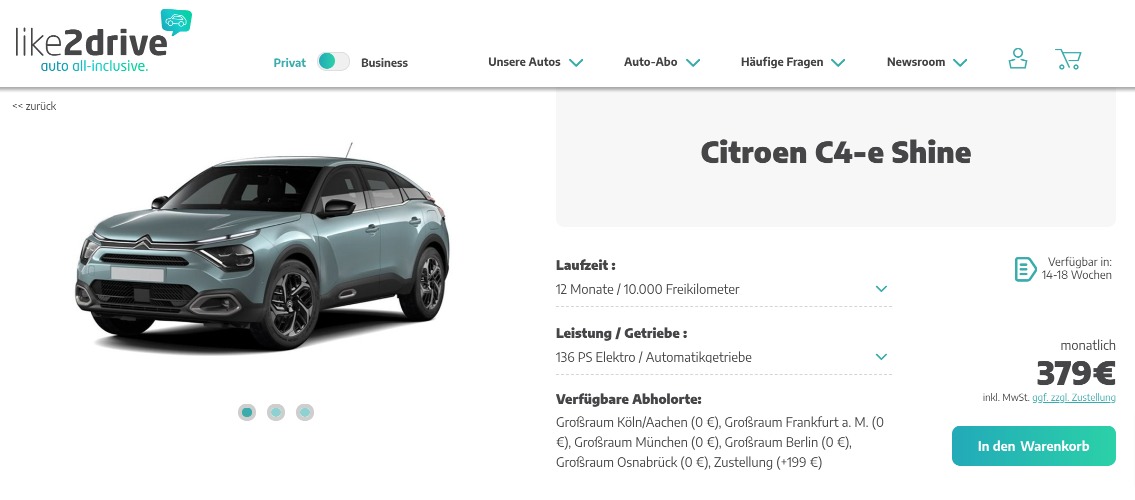Expand the Unsere Autos menu chevron
Screen dimensions: 1135x500
click(x=576, y=63)
